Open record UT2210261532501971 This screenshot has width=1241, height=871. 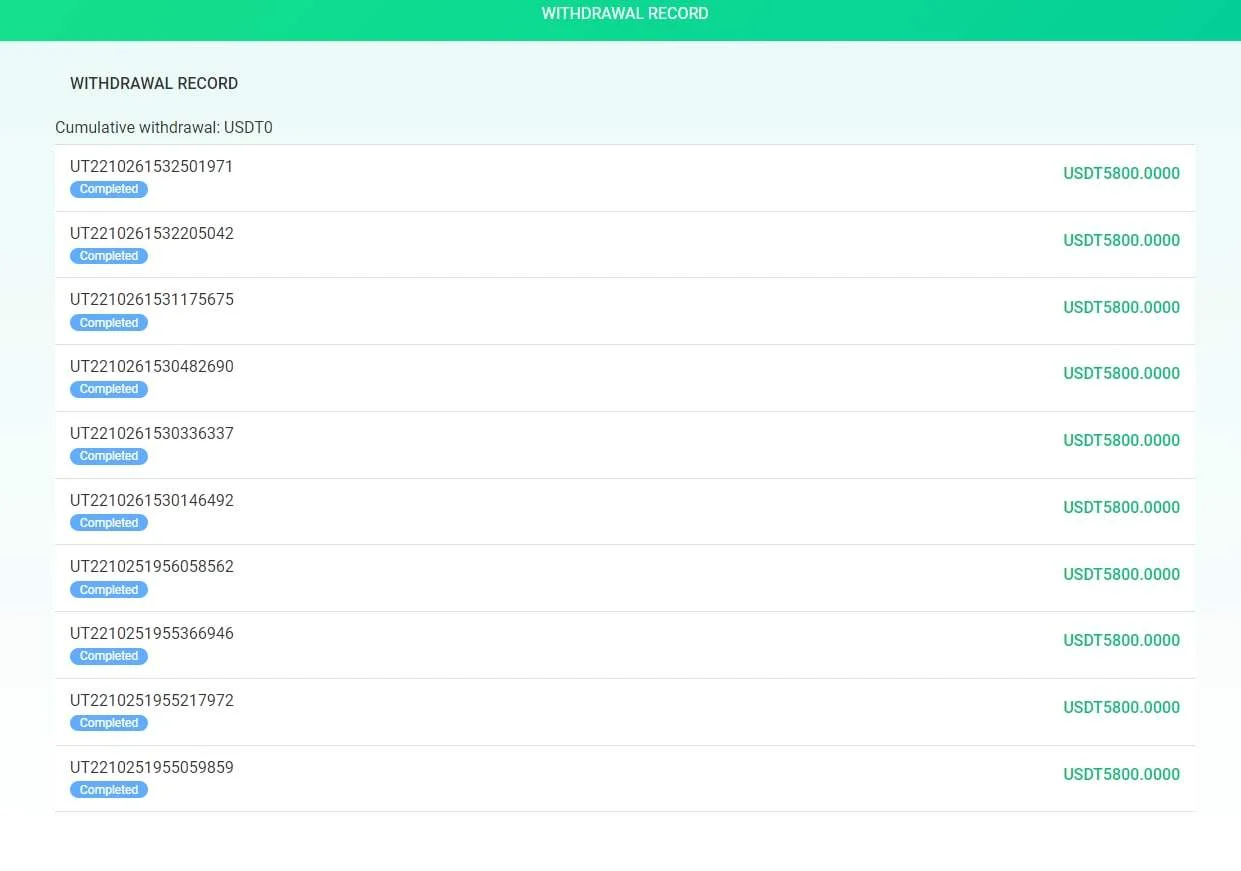click(x=625, y=178)
